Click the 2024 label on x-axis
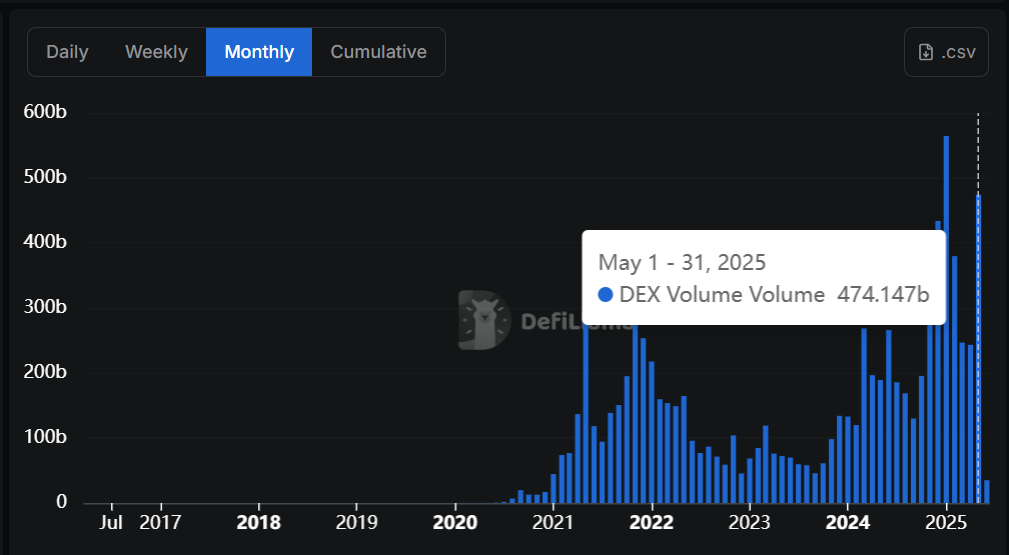The image size is (1009, 555). tap(848, 522)
